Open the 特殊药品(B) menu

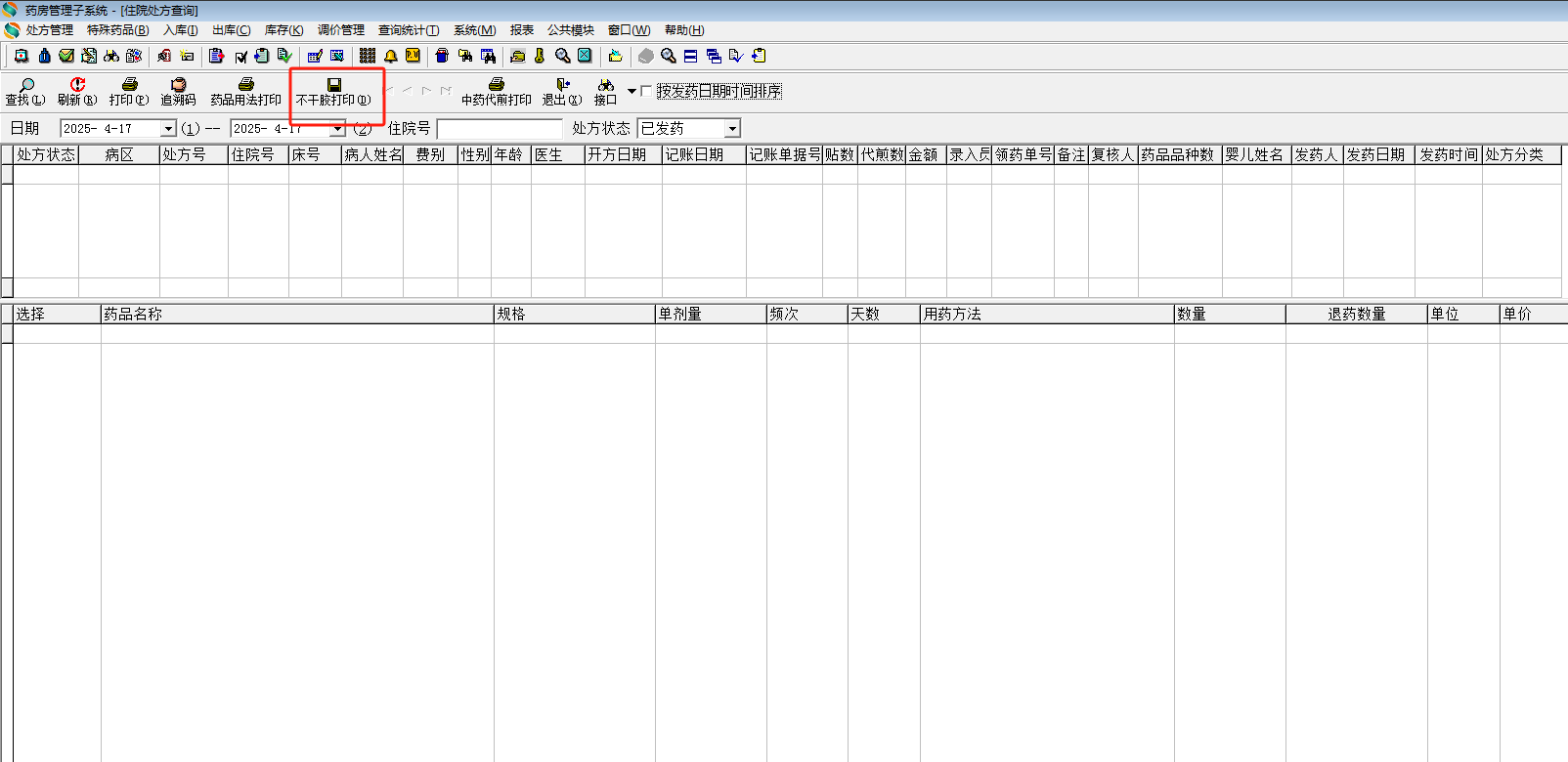click(118, 30)
